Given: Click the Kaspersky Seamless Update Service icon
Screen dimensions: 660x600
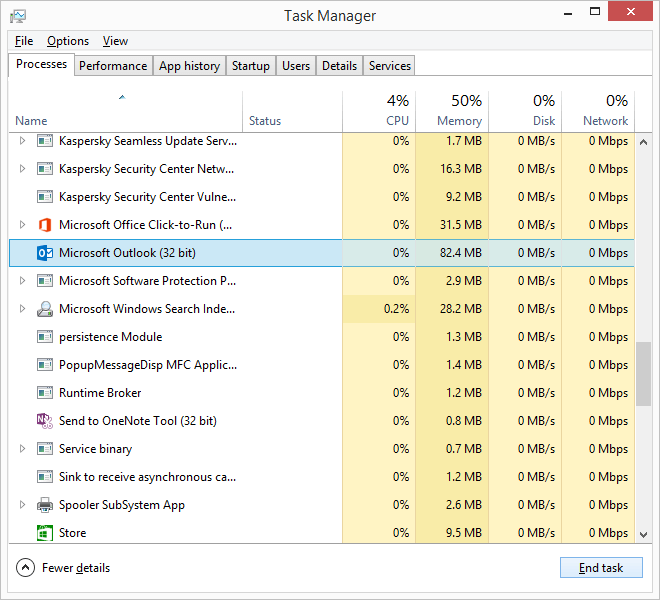Looking at the screenshot, I should coord(45,141).
